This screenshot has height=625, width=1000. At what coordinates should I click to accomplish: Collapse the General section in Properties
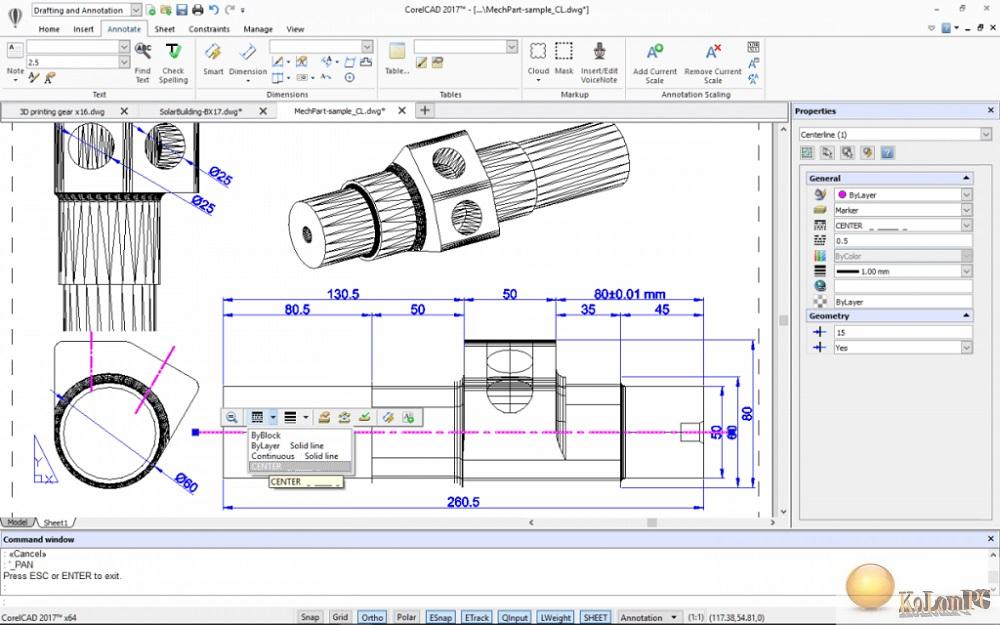pyautogui.click(x=966, y=179)
